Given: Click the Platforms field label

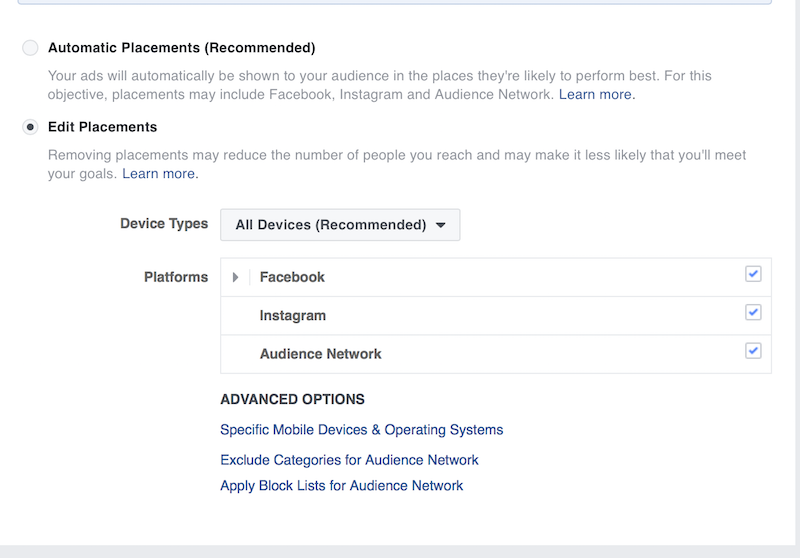Looking at the screenshot, I should point(176,277).
